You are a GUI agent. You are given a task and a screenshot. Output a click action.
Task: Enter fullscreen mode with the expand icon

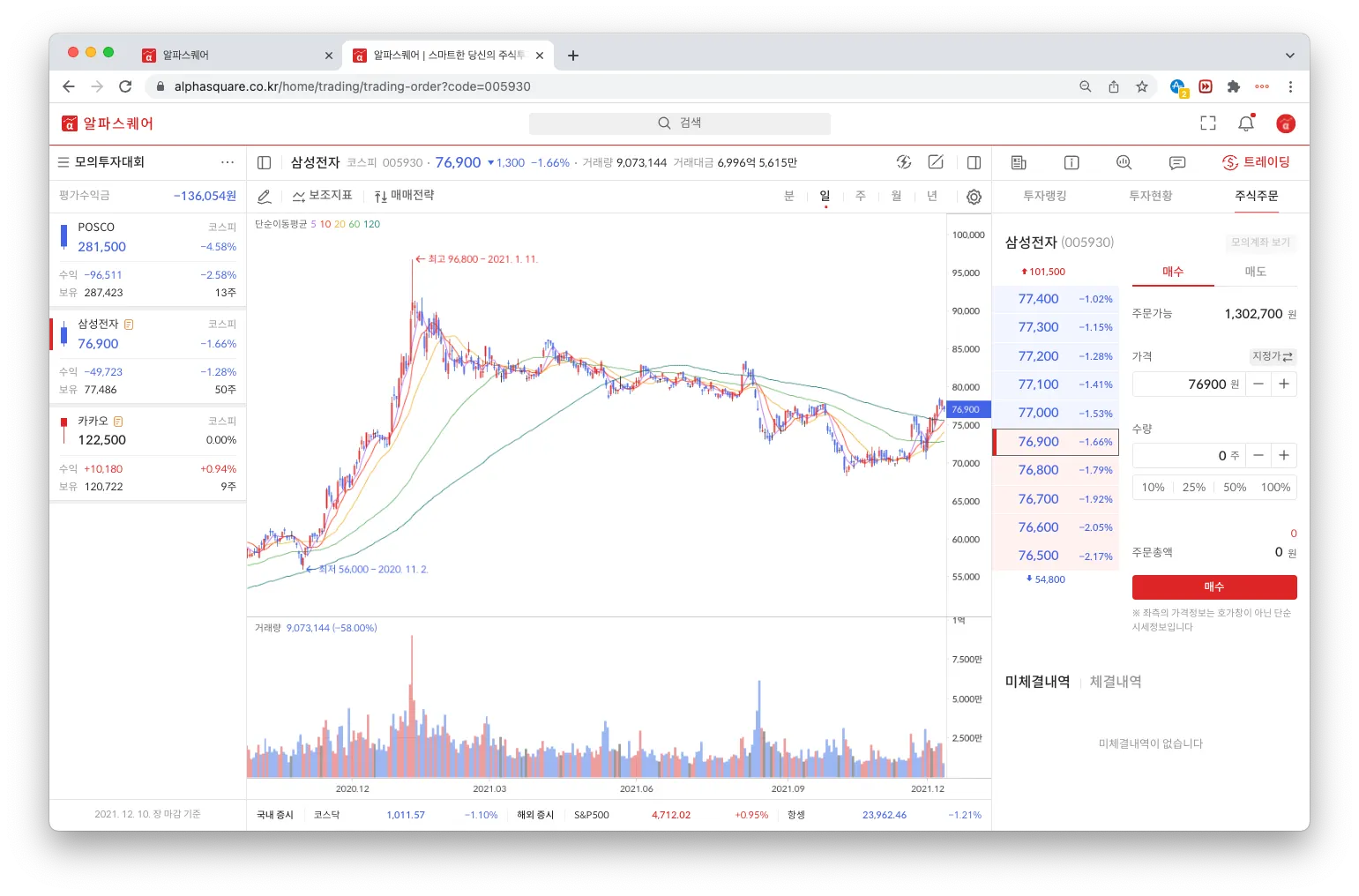[x=1208, y=123]
